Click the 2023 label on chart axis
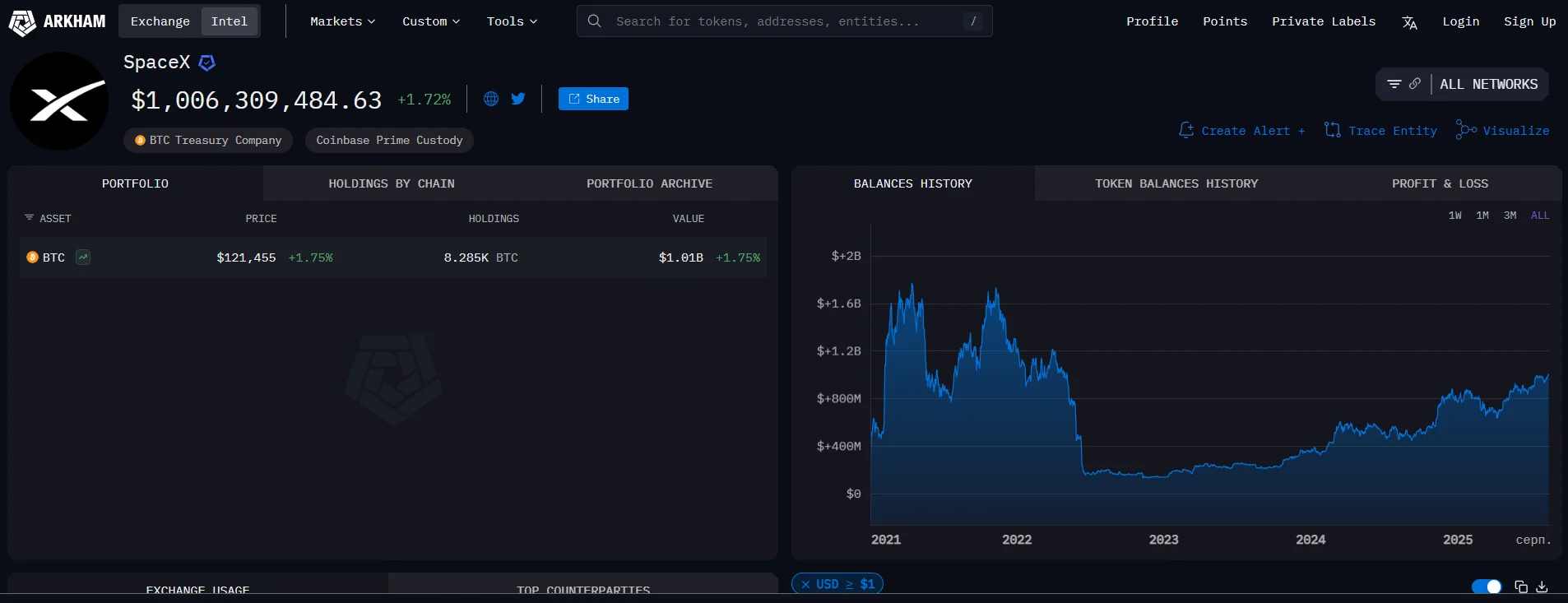Viewport: 1568px width, 603px height. point(1163,540)
